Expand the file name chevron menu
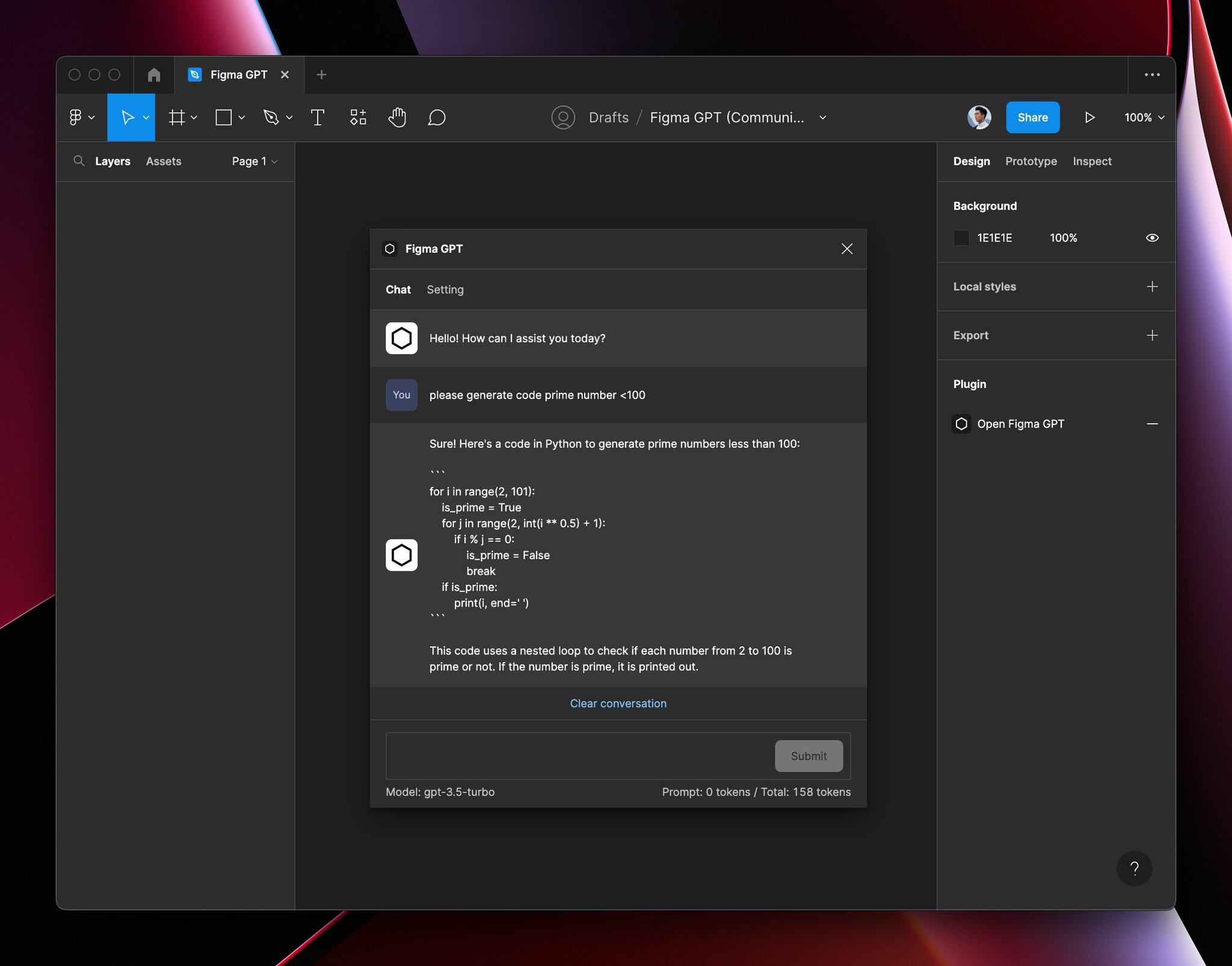This screenshot has width=1232, height=966. coord(823,117)
